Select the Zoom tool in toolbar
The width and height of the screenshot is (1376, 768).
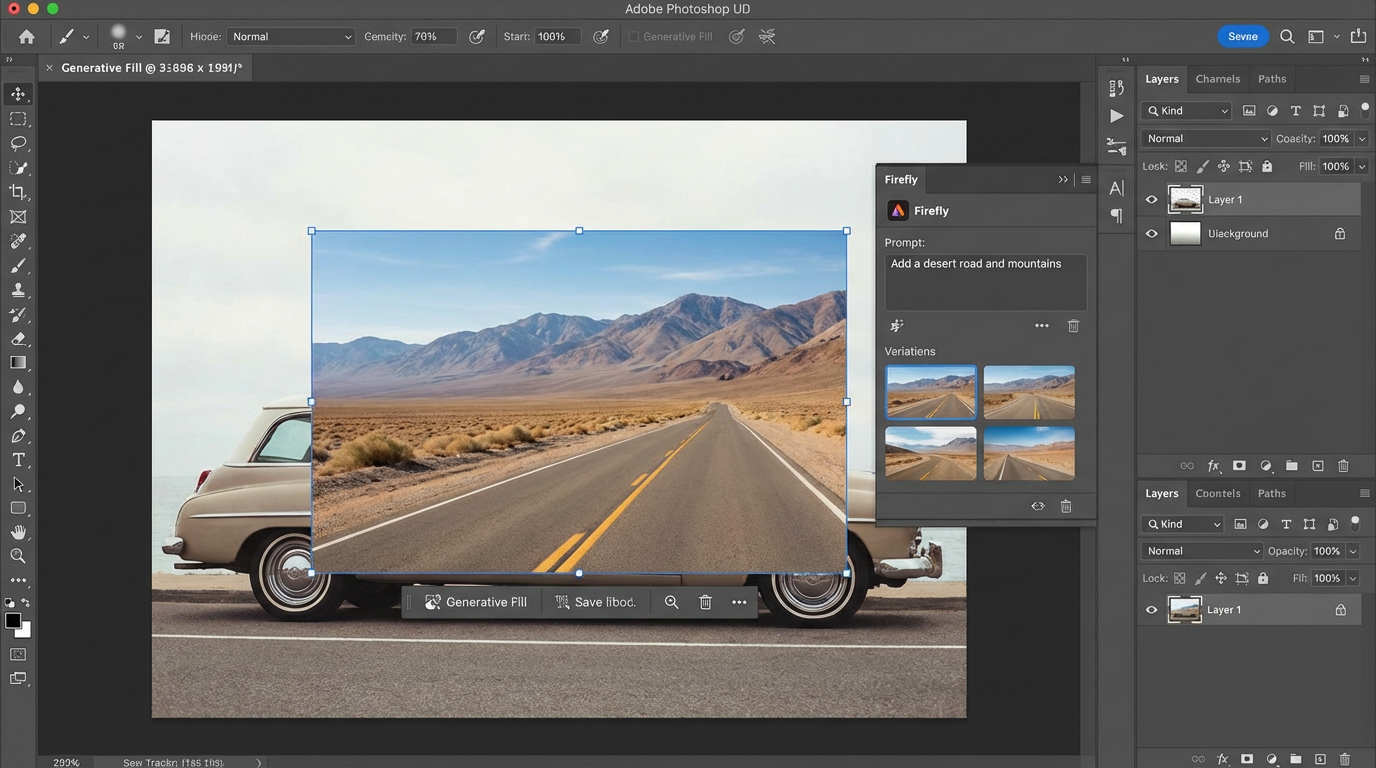point(18,556)
